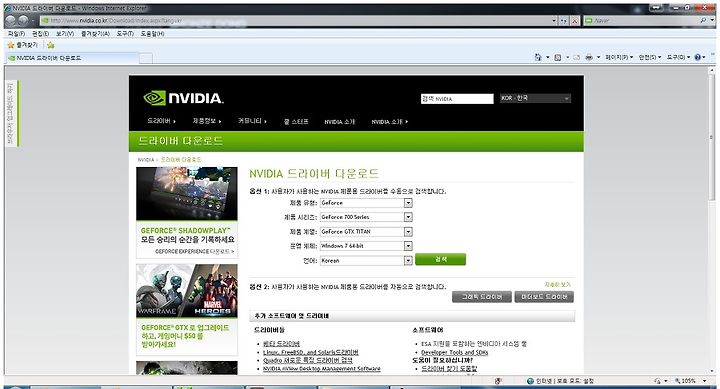Open the 즐겨찾기(A) menu
720x389 pixels.
(95, 34)
